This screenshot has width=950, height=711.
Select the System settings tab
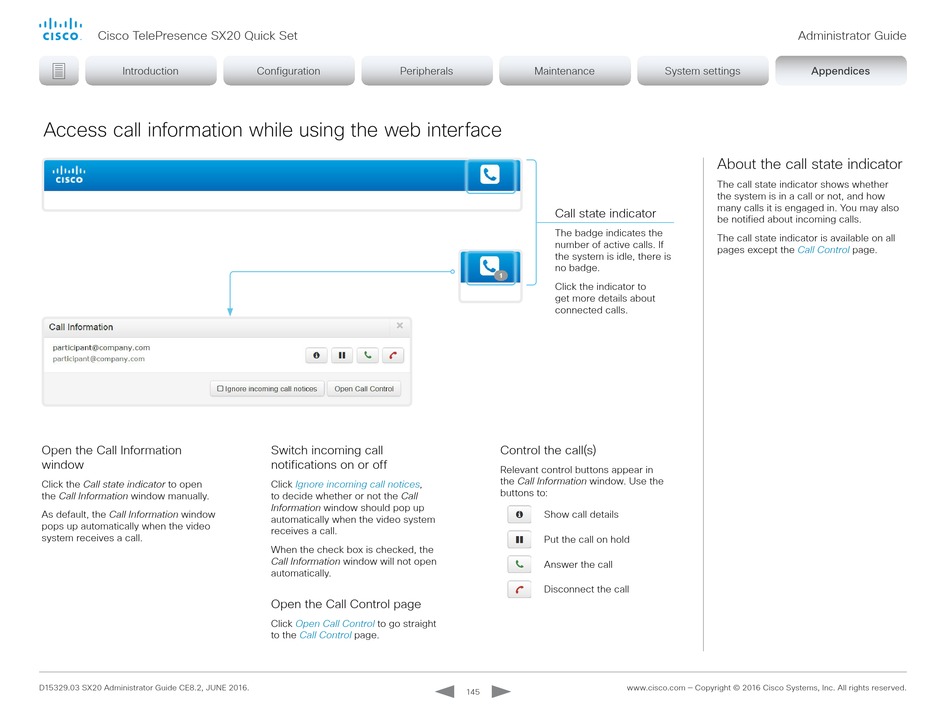click(702, 71)
